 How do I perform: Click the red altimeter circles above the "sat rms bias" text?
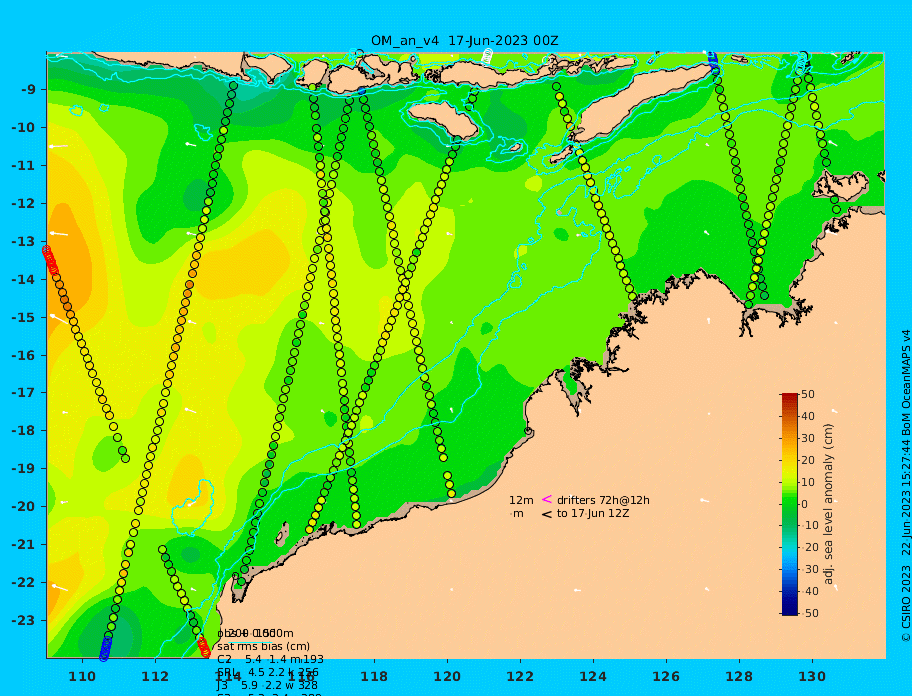pyautogui.click(x=203, y=647)
